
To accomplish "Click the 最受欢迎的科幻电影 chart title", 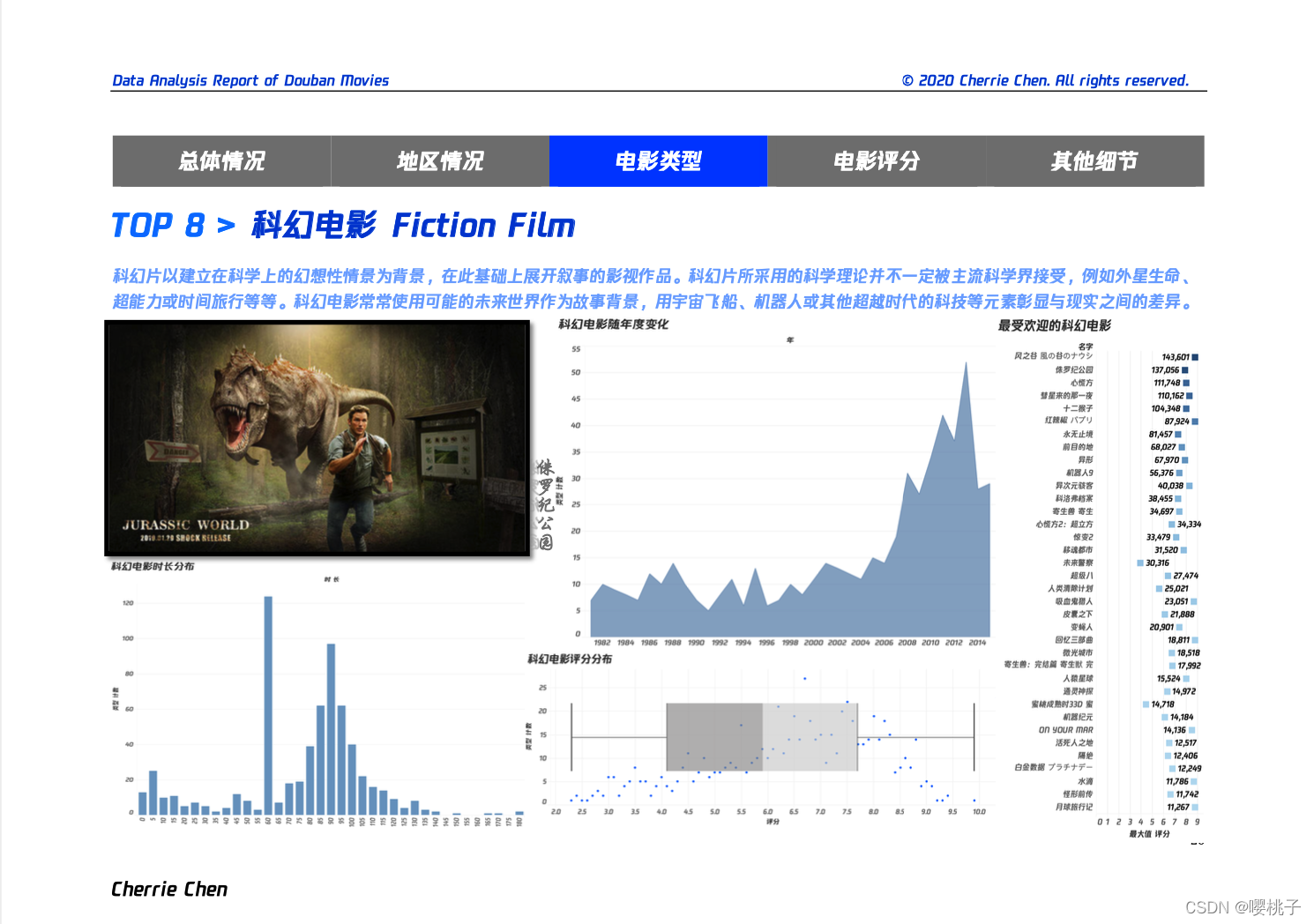I will point(1055,325).
